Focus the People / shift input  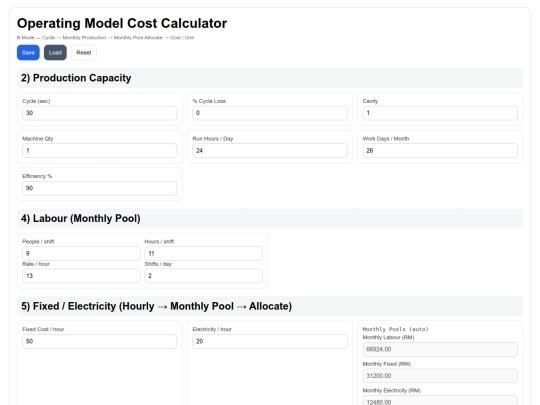click(81, 253)
